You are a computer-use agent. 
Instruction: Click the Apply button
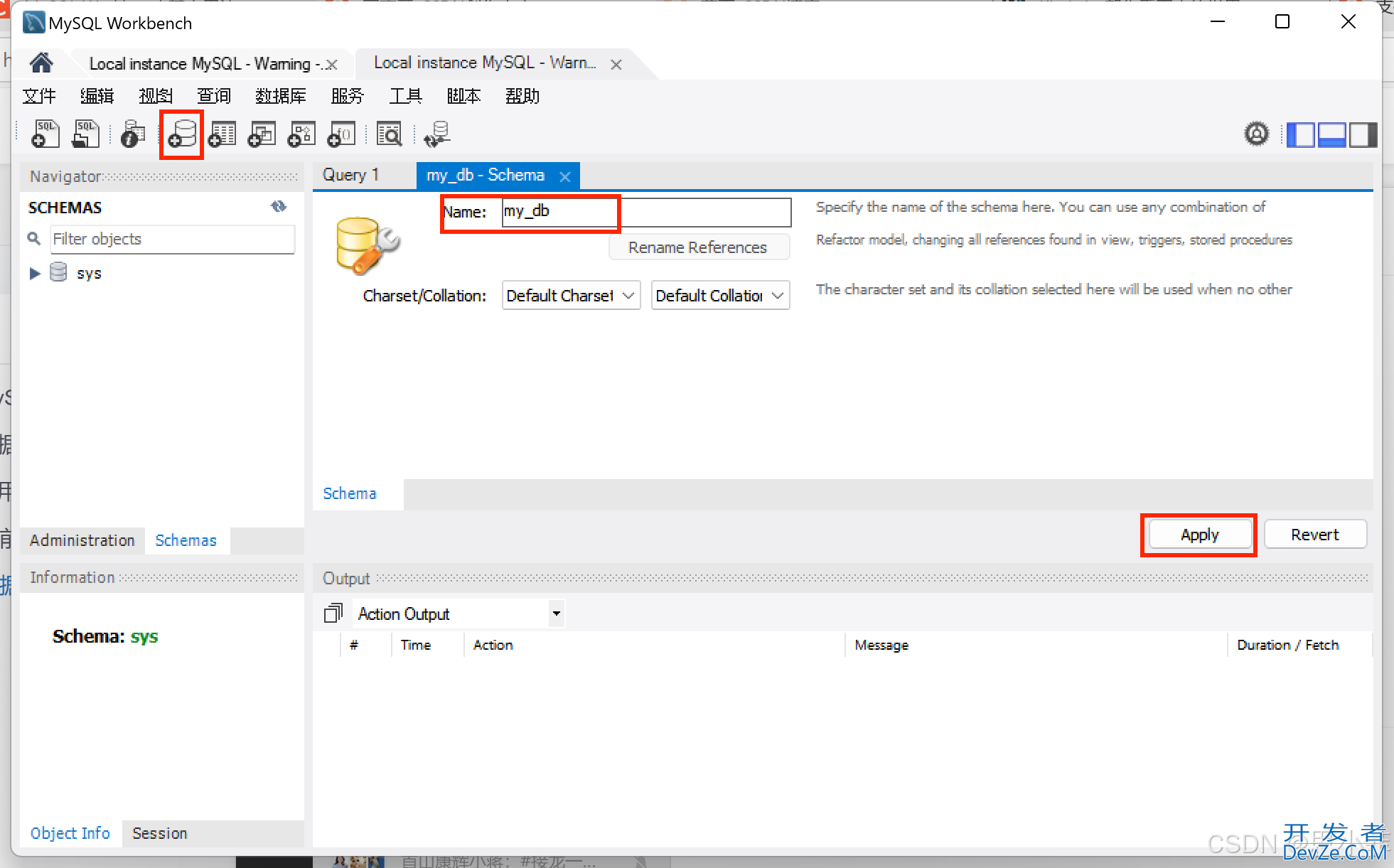[x=1200, y=535]
